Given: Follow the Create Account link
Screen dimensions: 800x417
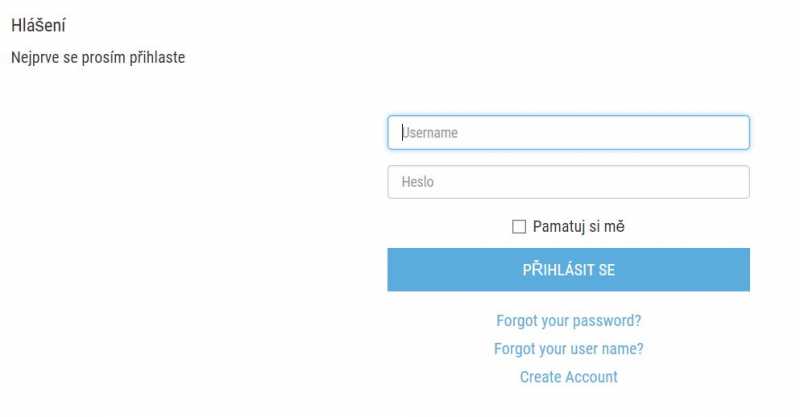Looking at the screenshot, I should (568, 377).
